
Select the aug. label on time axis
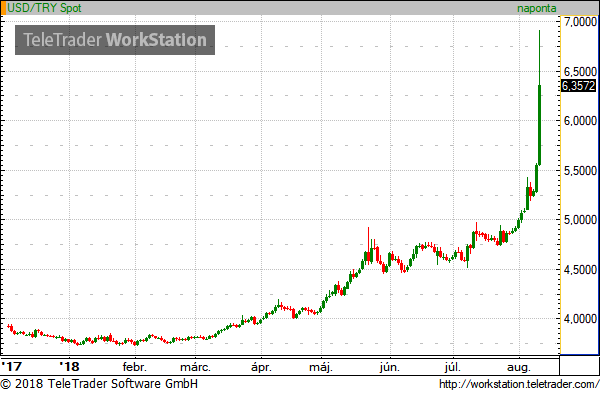[519, 367]
